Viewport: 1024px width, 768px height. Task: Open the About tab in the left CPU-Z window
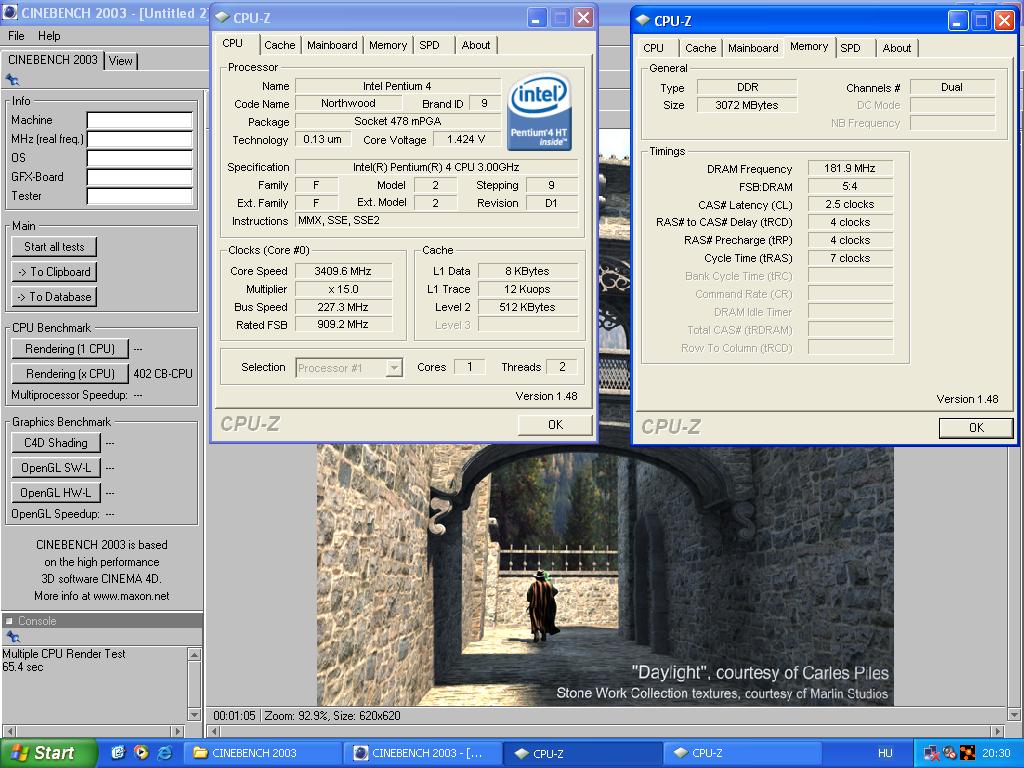[475, 45]
